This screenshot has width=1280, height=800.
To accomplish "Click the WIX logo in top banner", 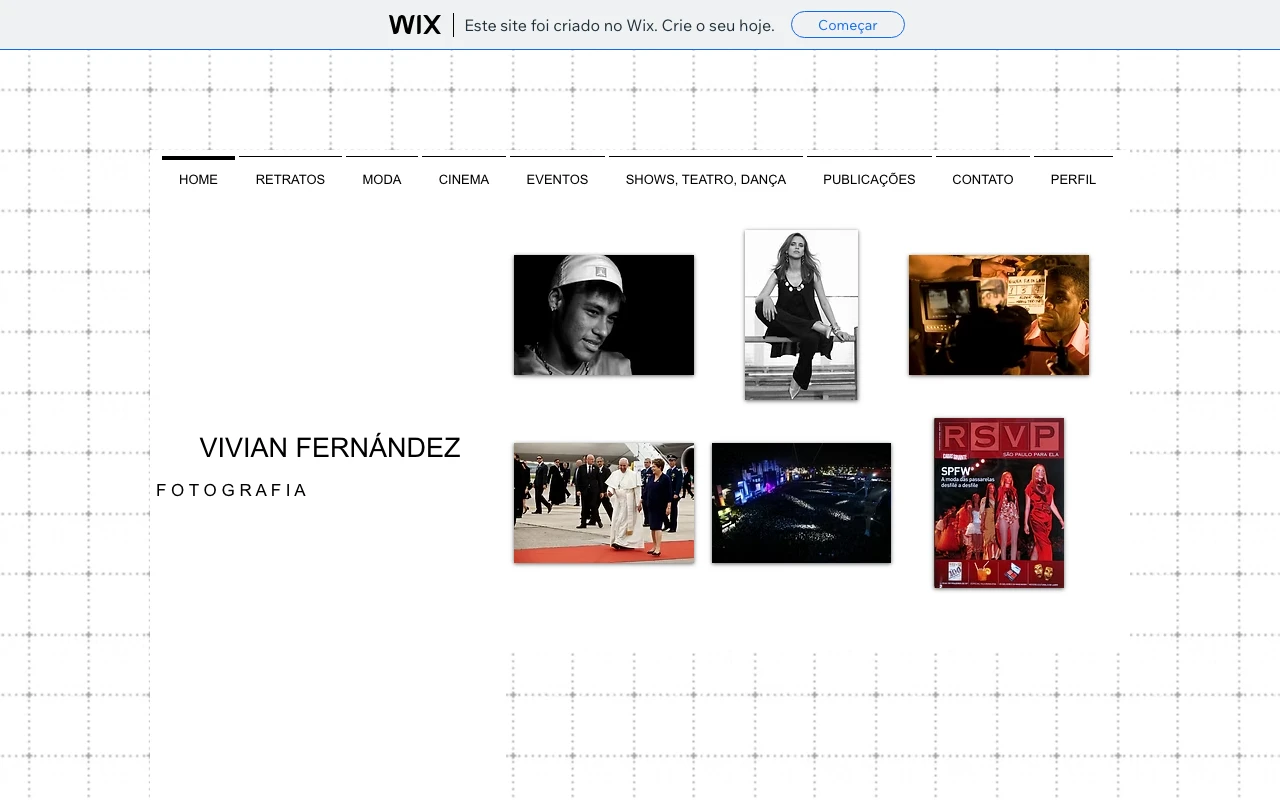I will [x=414, y=25].
